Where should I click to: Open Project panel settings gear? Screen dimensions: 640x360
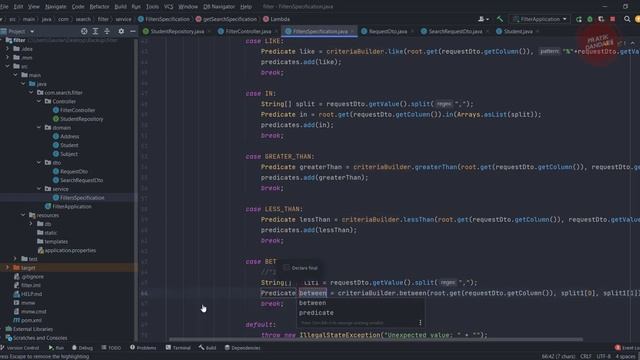[x=121, y=31]
